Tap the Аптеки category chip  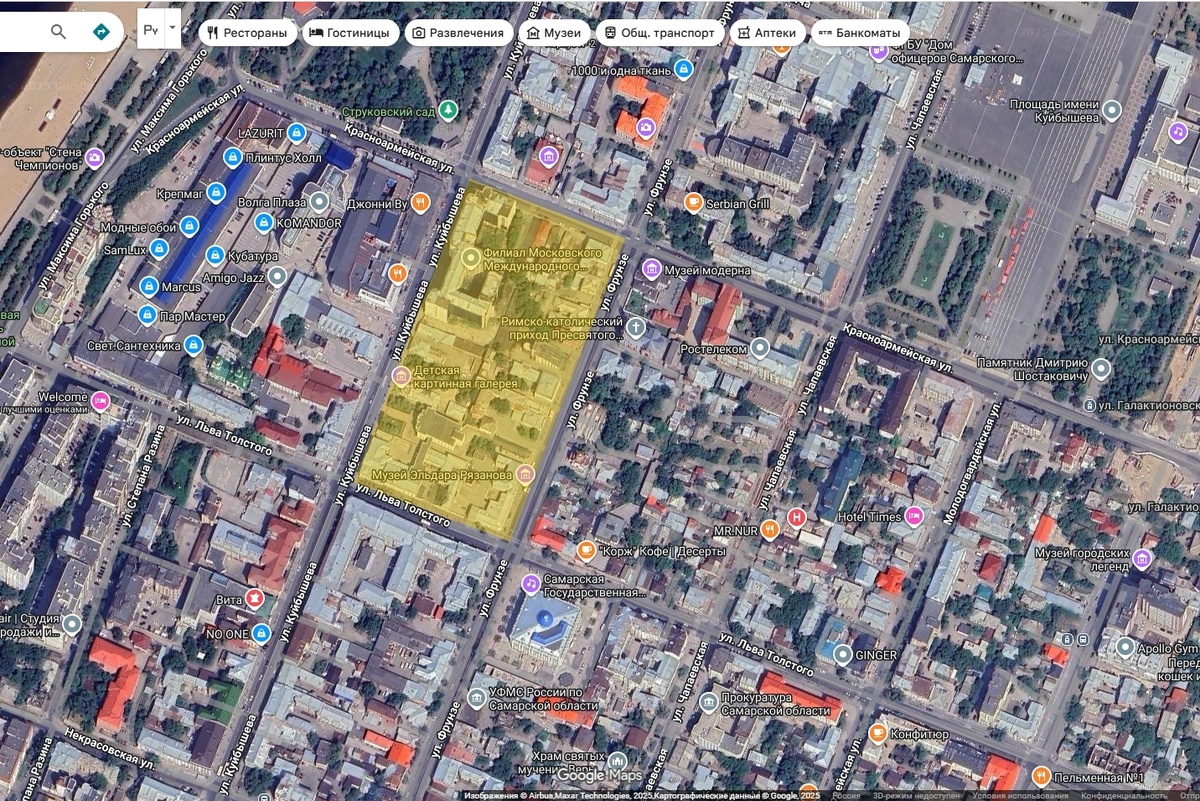pyautogui.click(x=768, y=33)
